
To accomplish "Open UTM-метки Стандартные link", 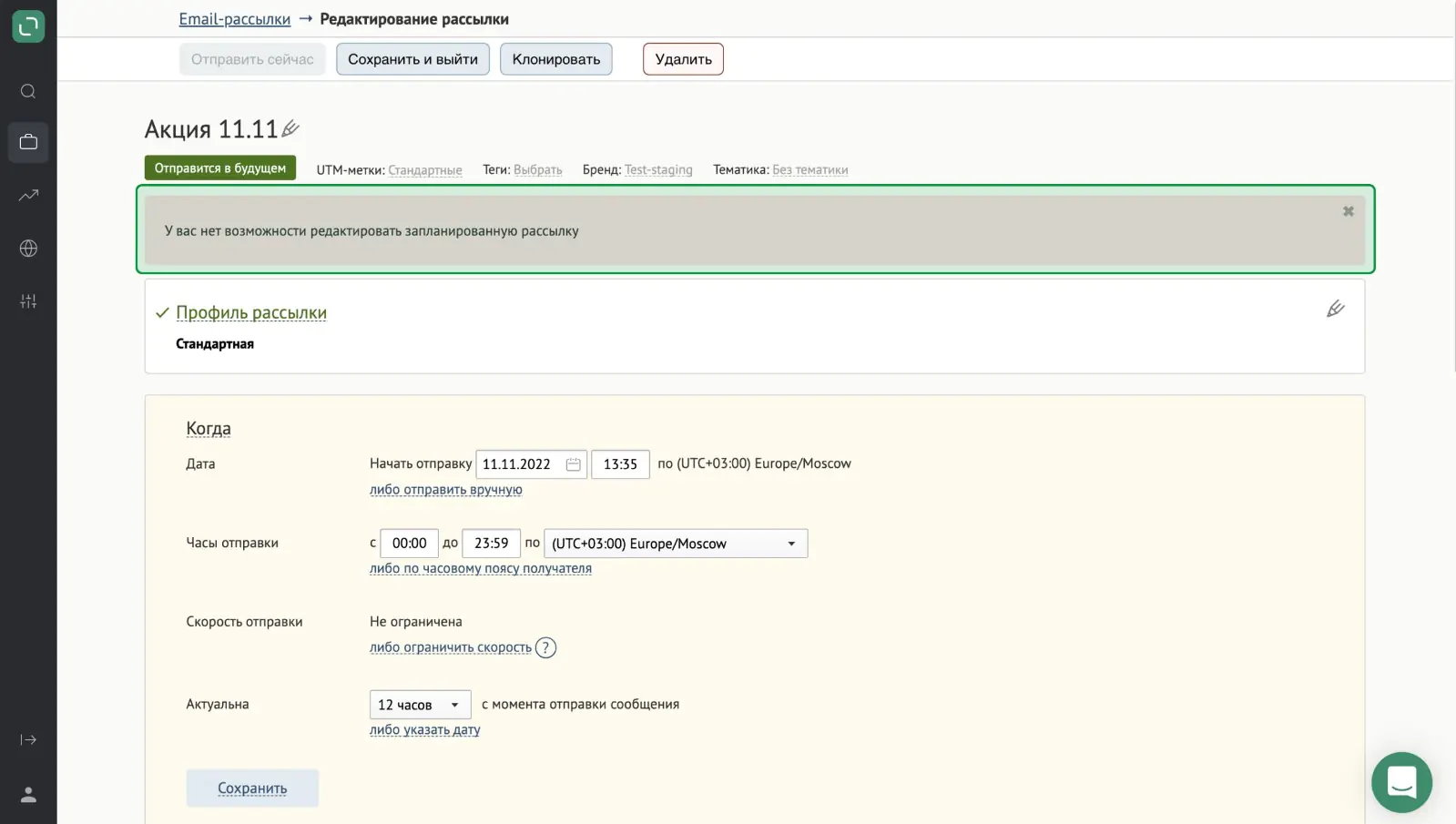I will [424, 170].
